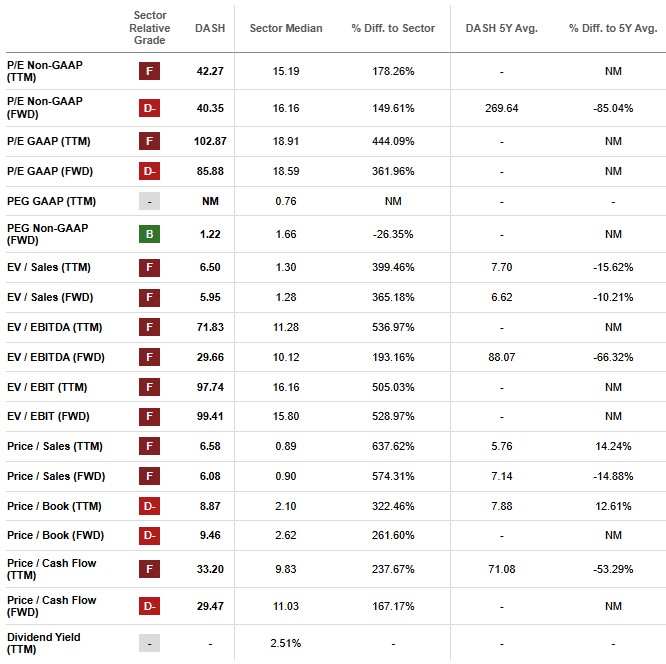The image size is (666, 664).
Task: Select the 269.64 five-year average value cell
Action: tap(500, 108)
